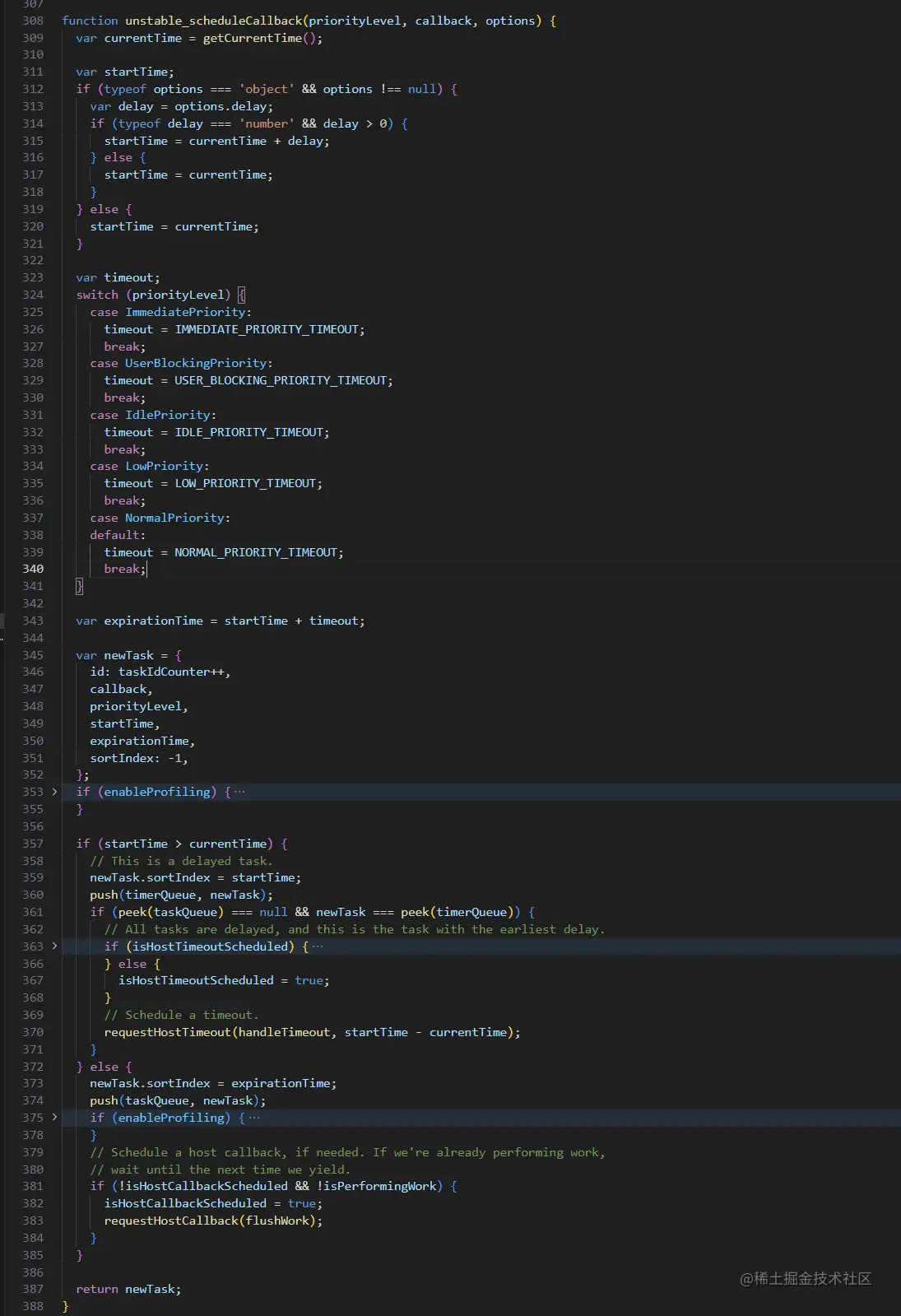
Task: Click unstable_scheduleCallback function name
Action: tap(214, 21)
